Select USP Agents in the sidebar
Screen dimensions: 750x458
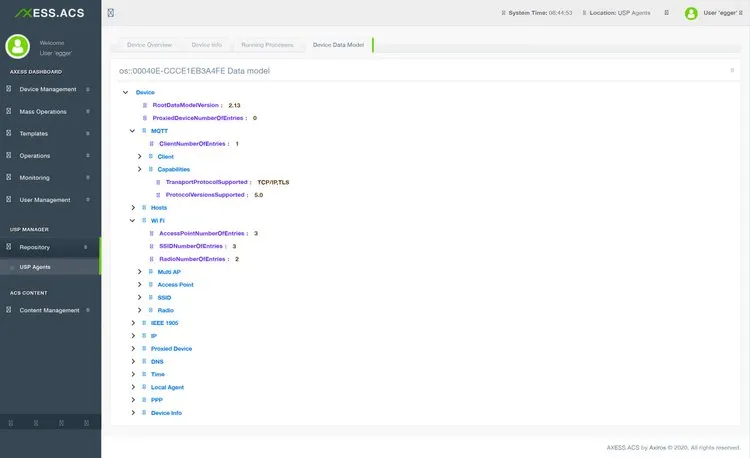[35, 267]
